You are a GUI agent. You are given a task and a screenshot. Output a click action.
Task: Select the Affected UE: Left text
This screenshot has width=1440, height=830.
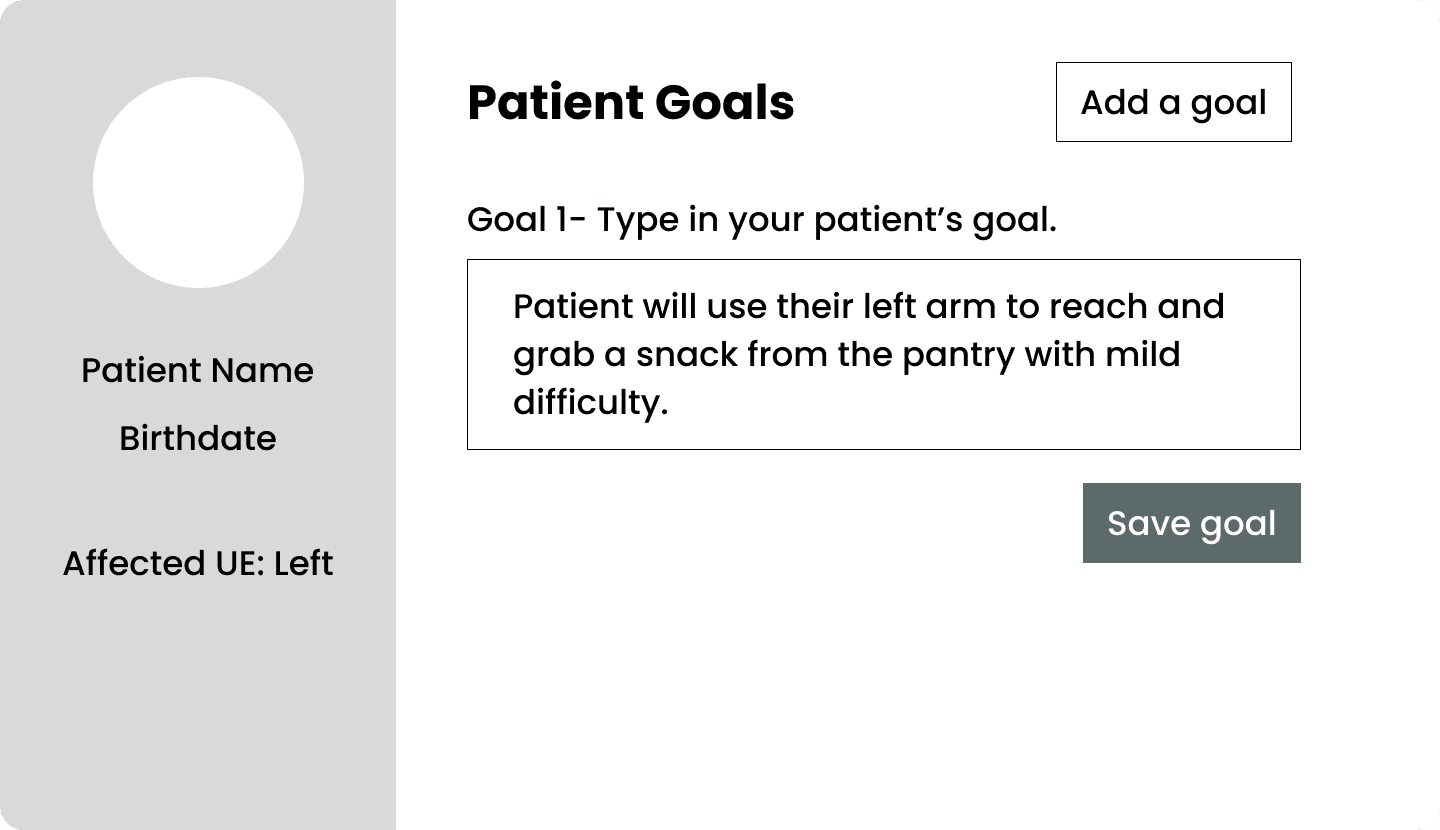tap(198, 563)
